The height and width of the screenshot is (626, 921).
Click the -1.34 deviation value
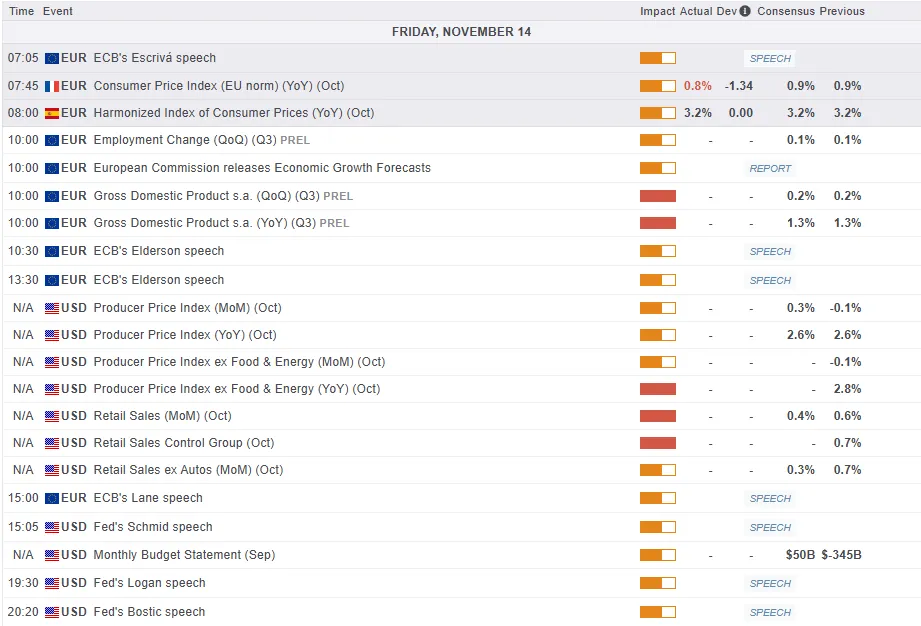pyautogui.click(x=738, y=86)
